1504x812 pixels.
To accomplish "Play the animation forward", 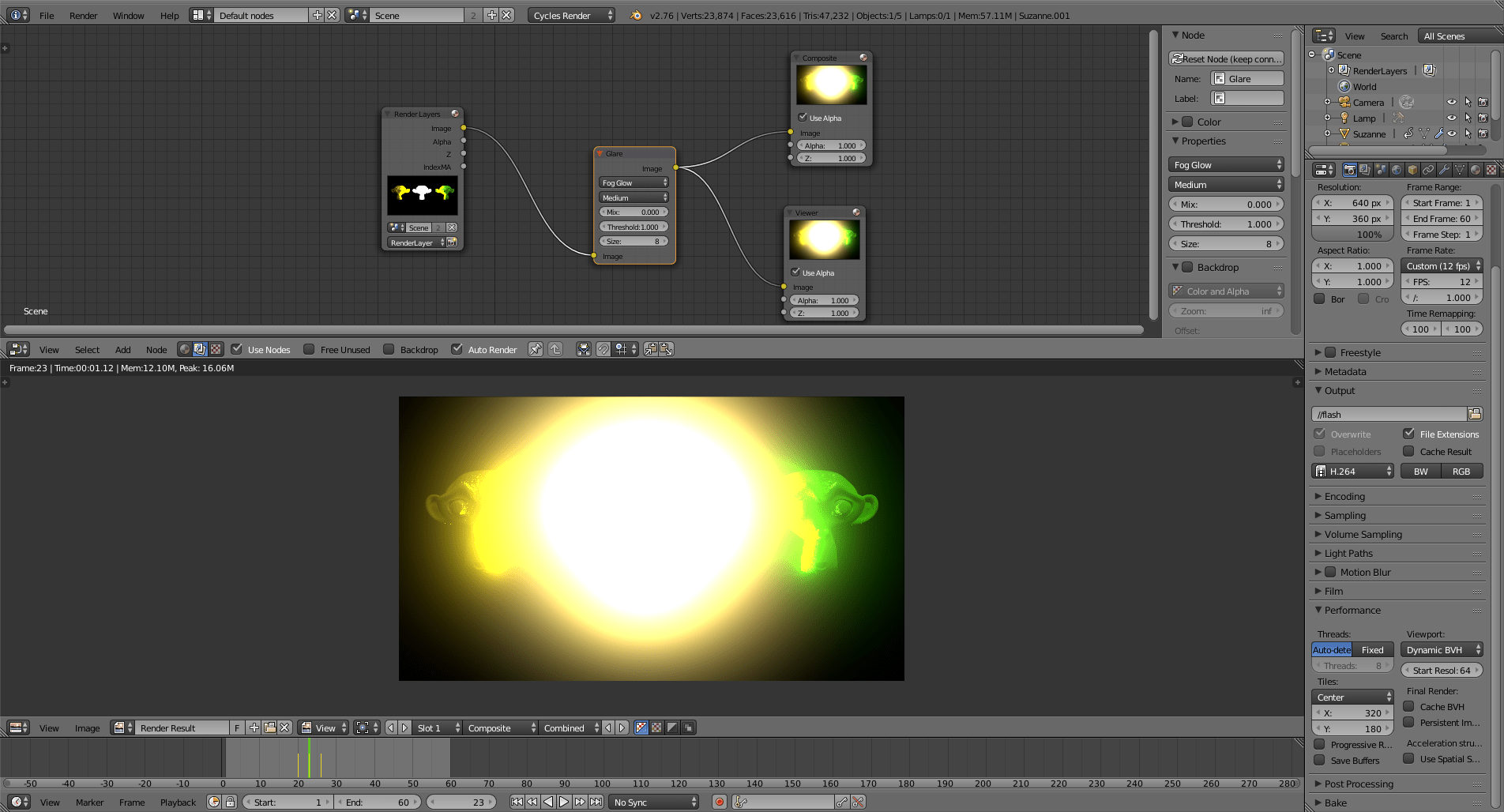I will tap(564, 802).
